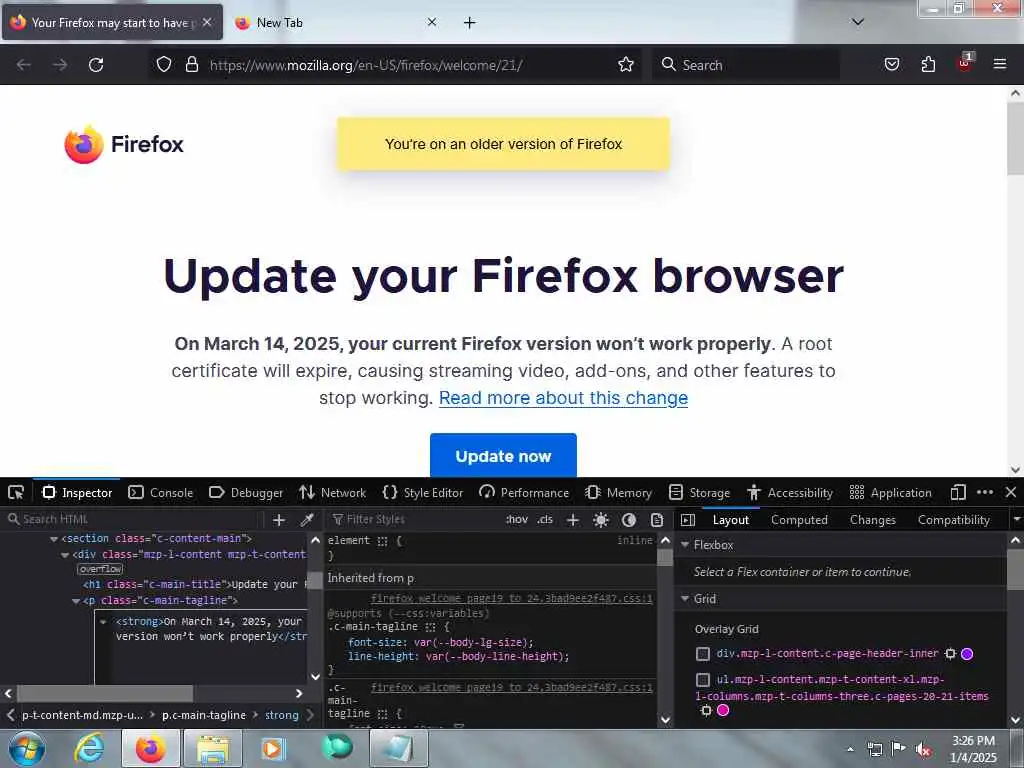Switch to the Computed sidebar tab
This screenshot has width=1024, height=768.
tap(799, 520)
